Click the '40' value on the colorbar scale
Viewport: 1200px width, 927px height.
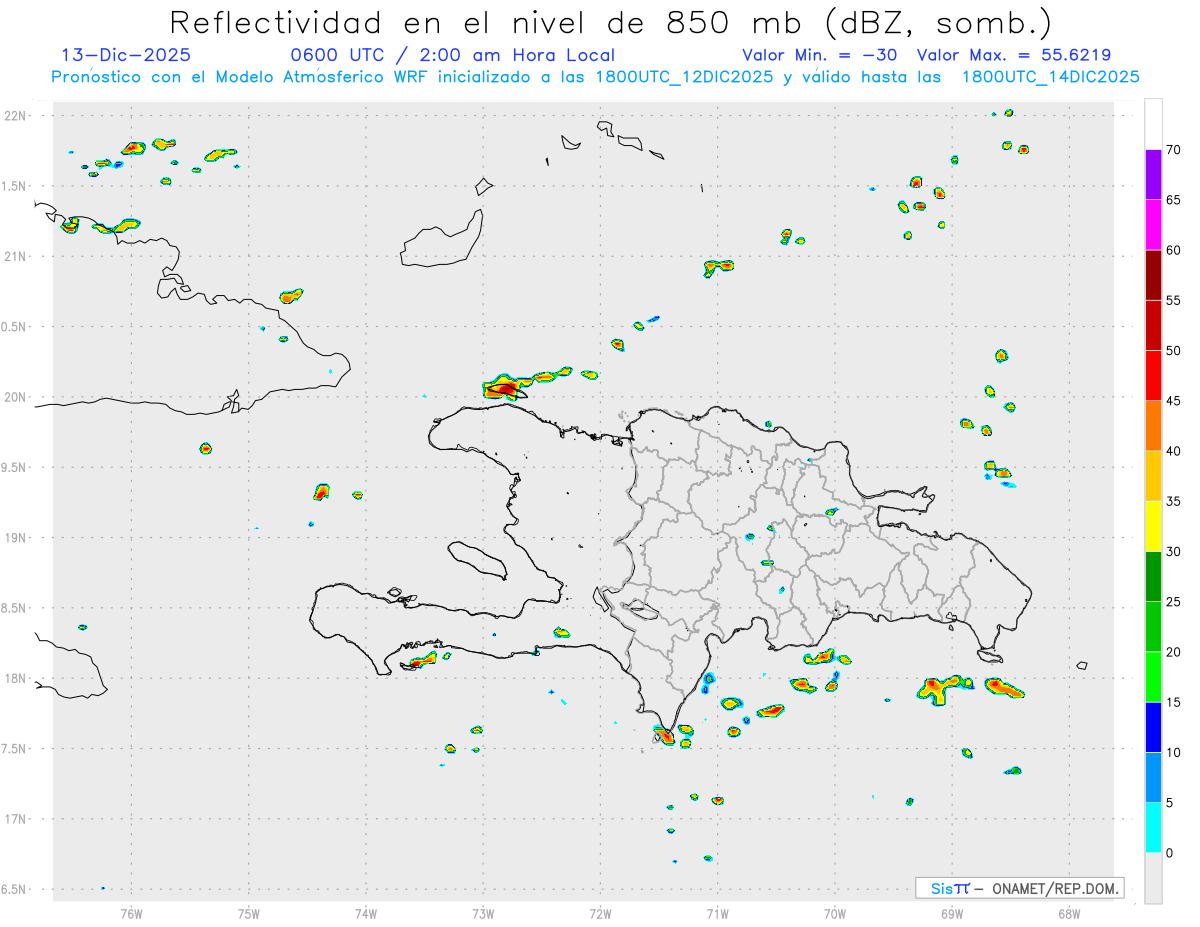click(1173, 451)
